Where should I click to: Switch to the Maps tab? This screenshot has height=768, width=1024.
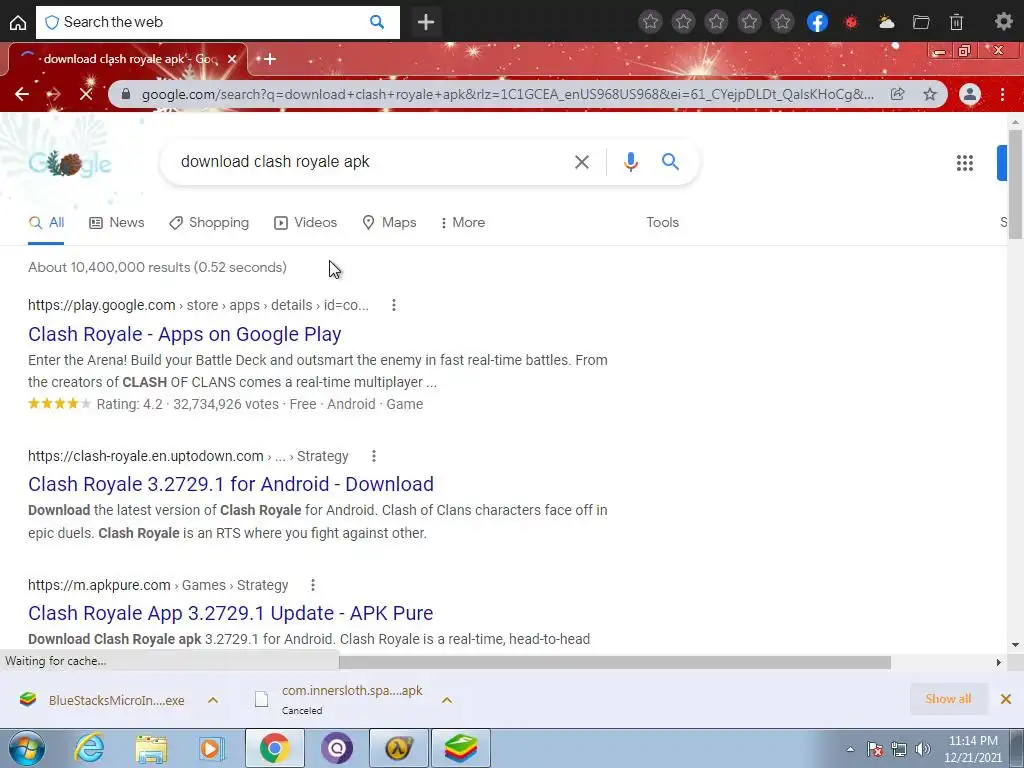pos(389,223)
